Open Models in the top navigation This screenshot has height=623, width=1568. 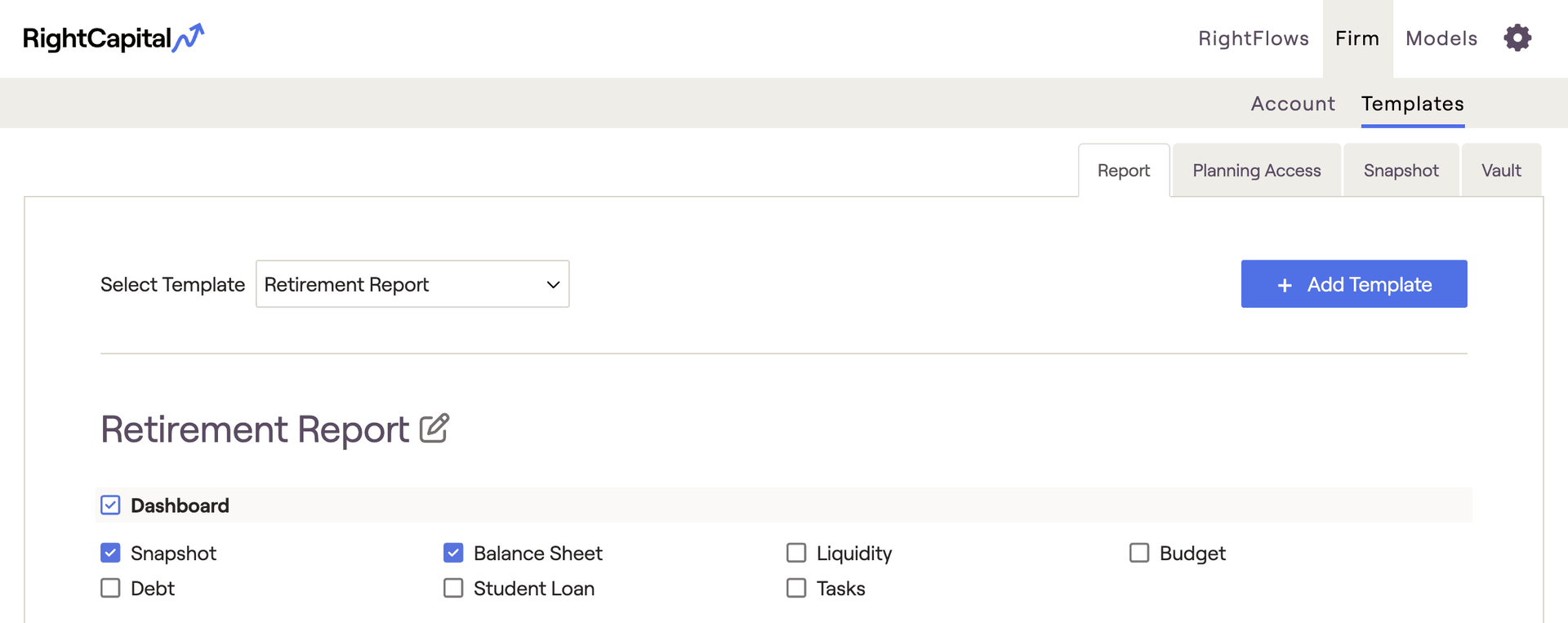[1441, 38]
